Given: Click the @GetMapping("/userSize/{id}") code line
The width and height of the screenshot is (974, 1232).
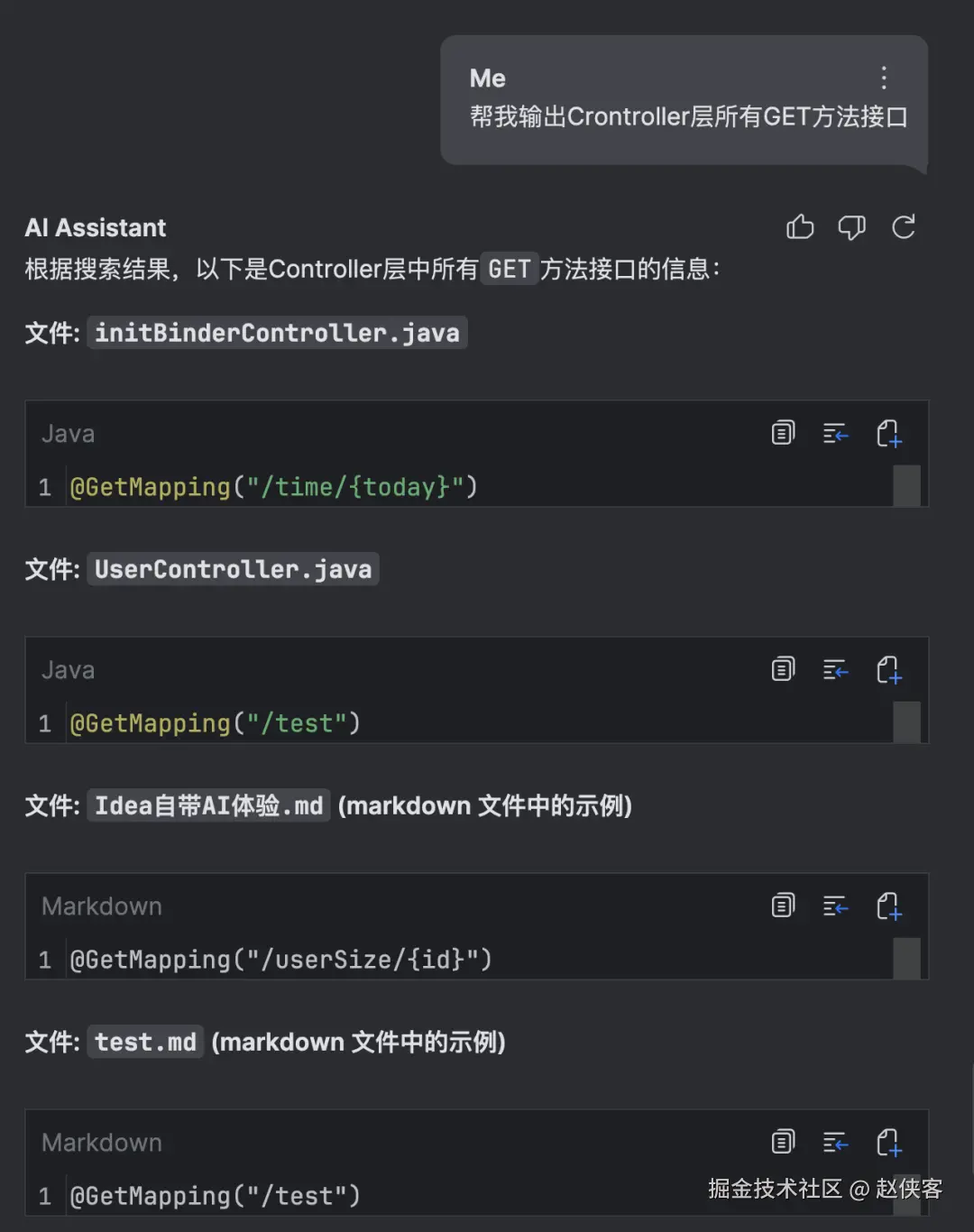Looking at the screenshot, I should 281,960.
